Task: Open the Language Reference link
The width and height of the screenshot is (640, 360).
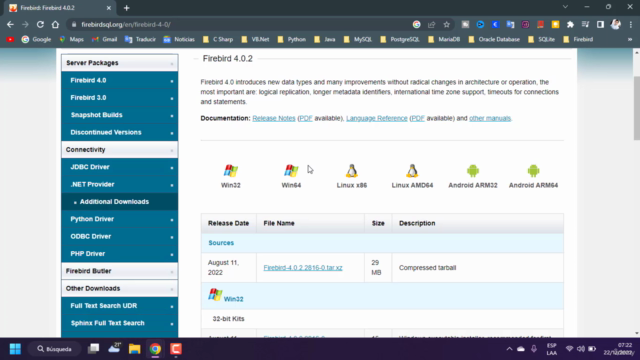Action: click(376, 118)
